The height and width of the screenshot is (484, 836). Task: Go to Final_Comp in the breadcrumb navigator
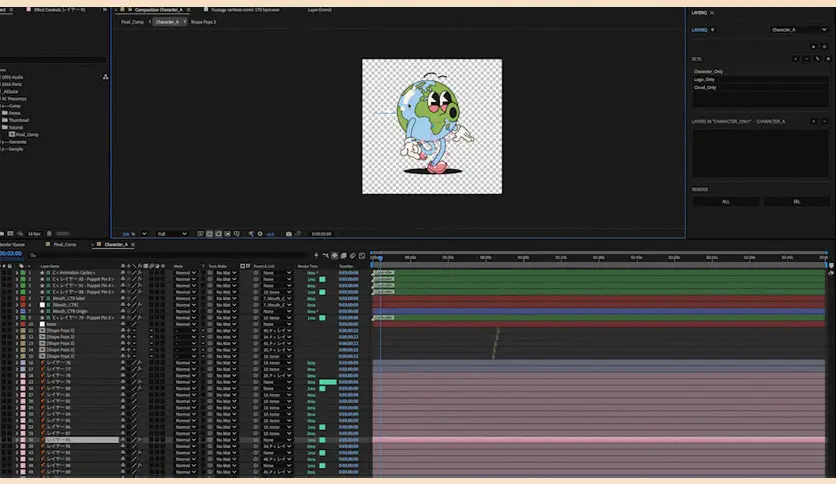tap(132, 22)
